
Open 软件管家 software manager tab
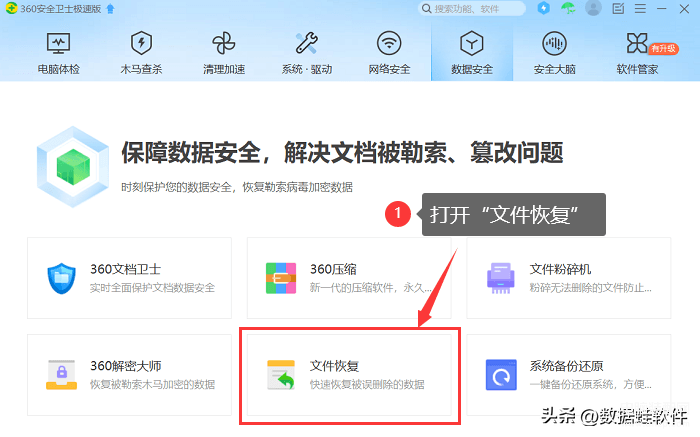tap(637, 53)
